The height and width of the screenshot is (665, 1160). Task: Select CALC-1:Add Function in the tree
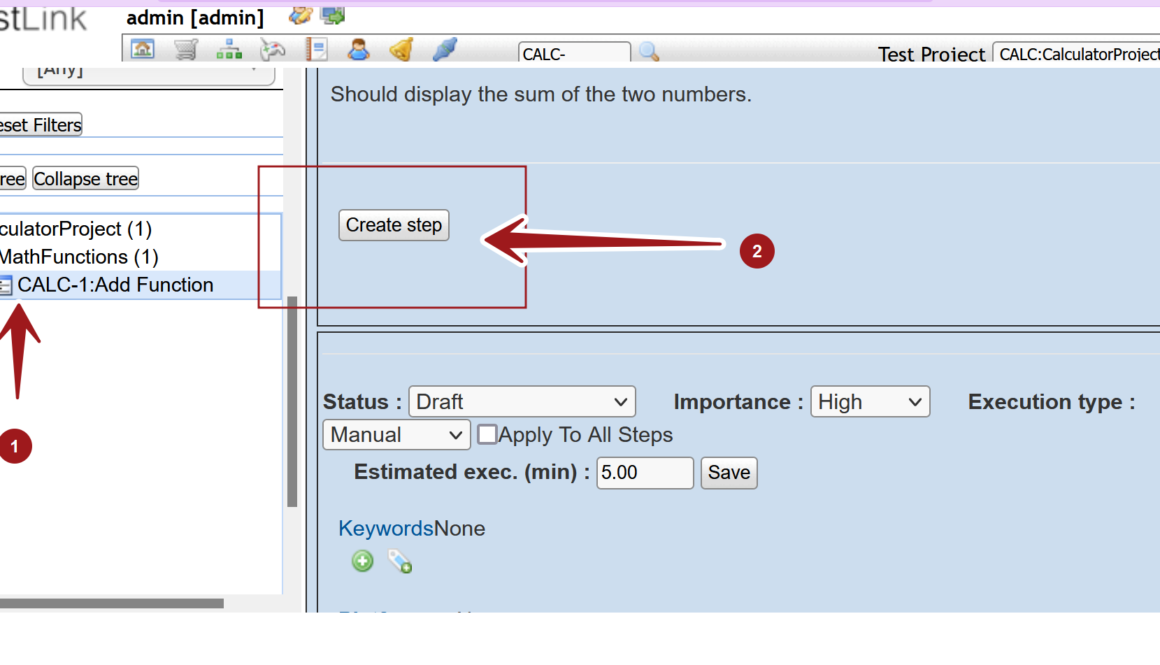click(x=115, y=285)
